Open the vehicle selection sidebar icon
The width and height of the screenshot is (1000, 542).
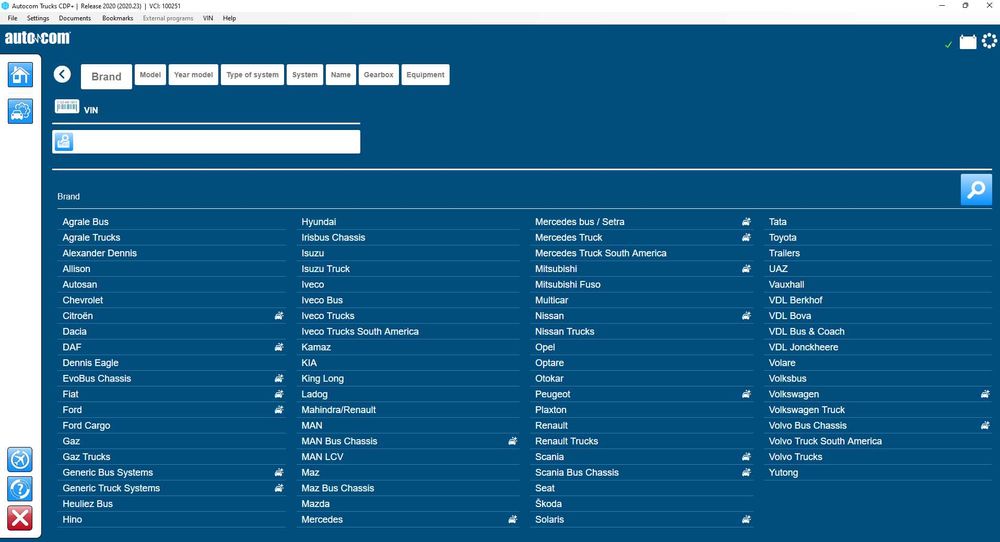tap(20, 111)
